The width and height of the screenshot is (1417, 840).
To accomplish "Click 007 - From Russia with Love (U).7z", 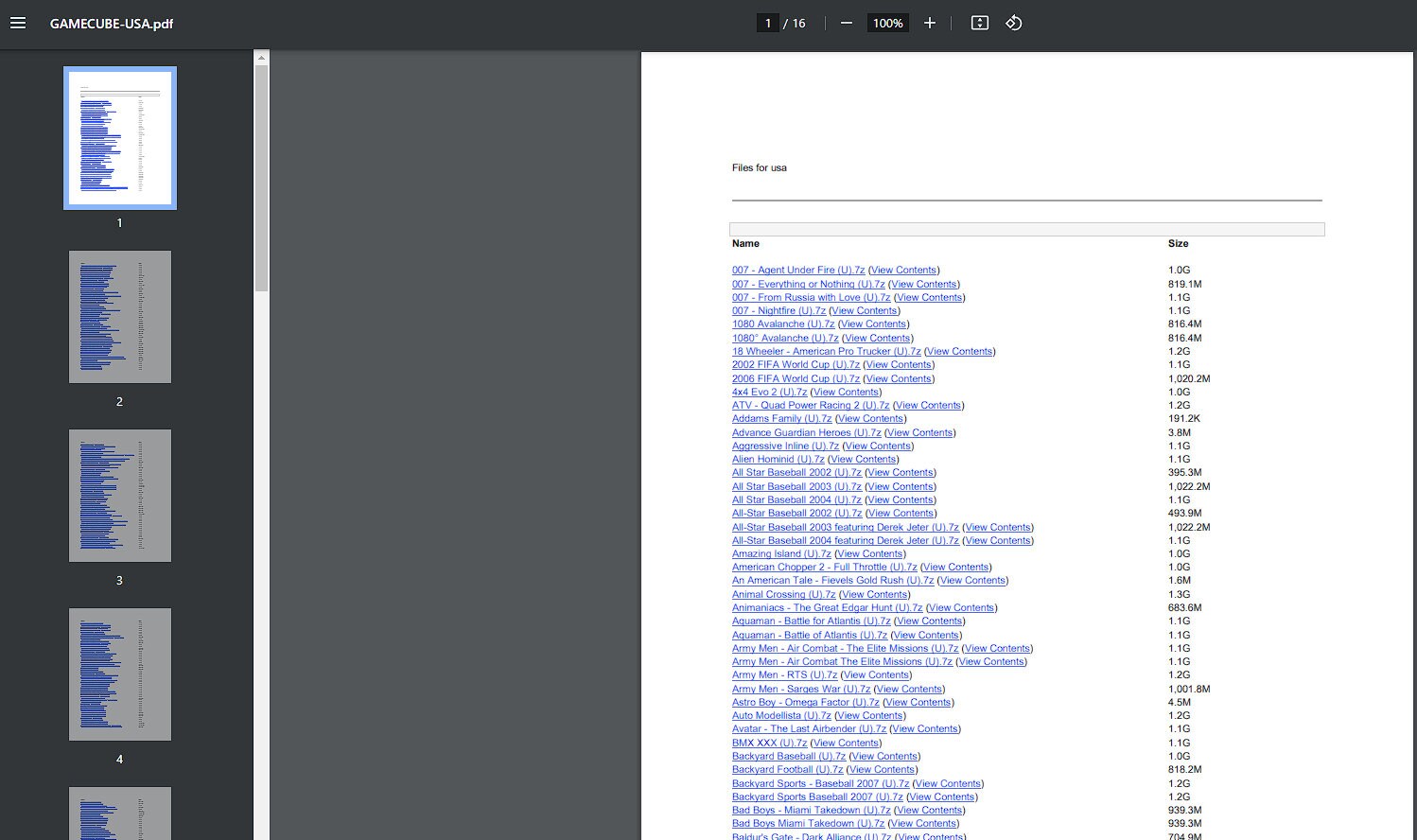I will click(812, 297).
